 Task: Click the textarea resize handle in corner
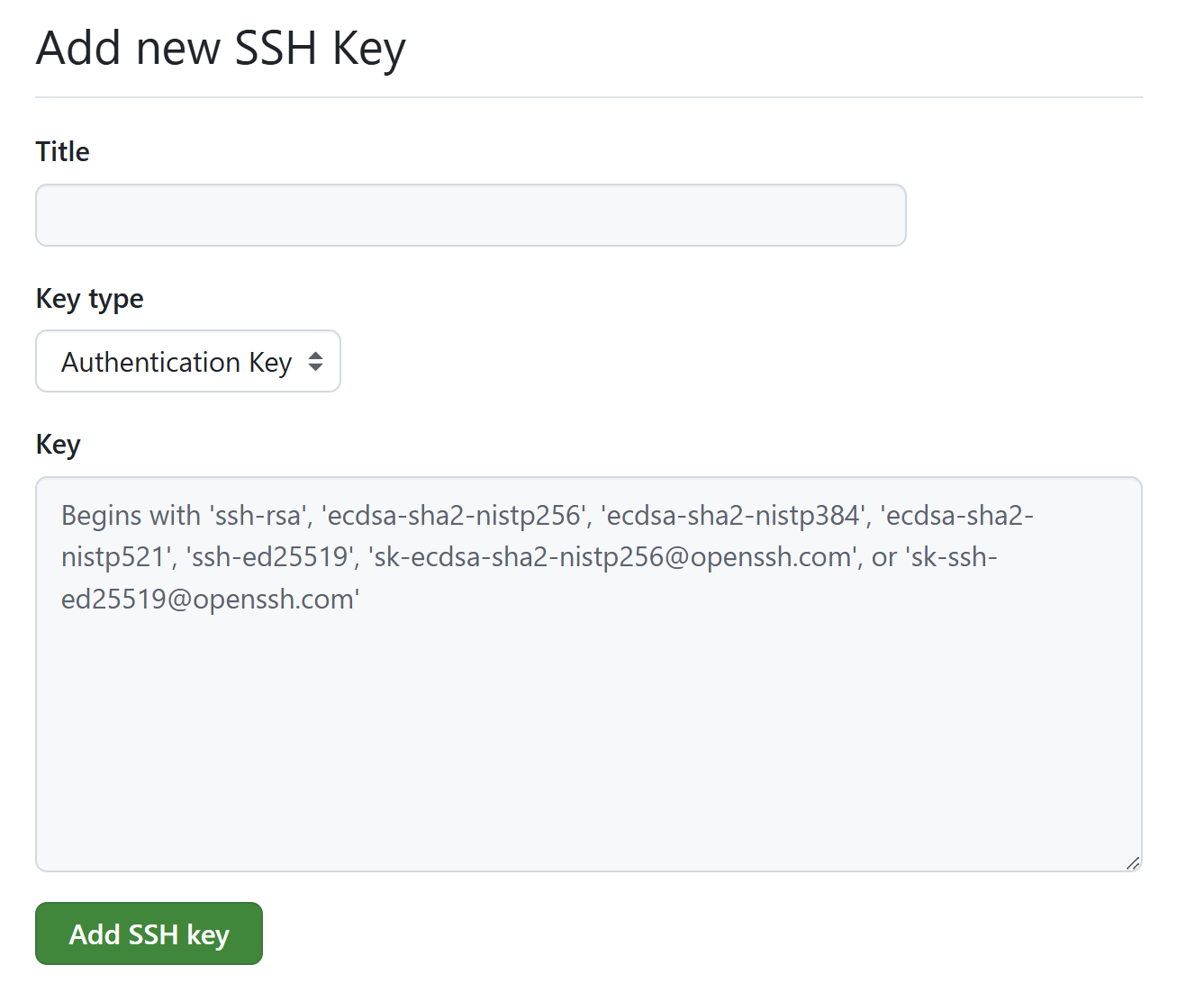click(1133, 862)
